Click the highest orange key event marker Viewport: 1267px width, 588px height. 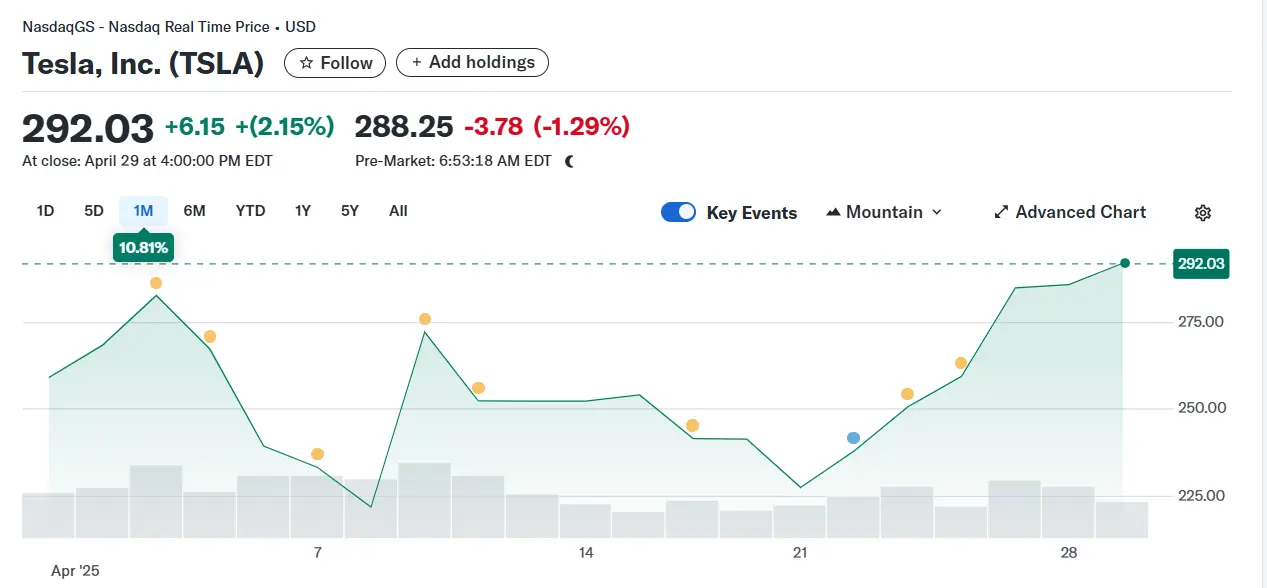[156, 283]
